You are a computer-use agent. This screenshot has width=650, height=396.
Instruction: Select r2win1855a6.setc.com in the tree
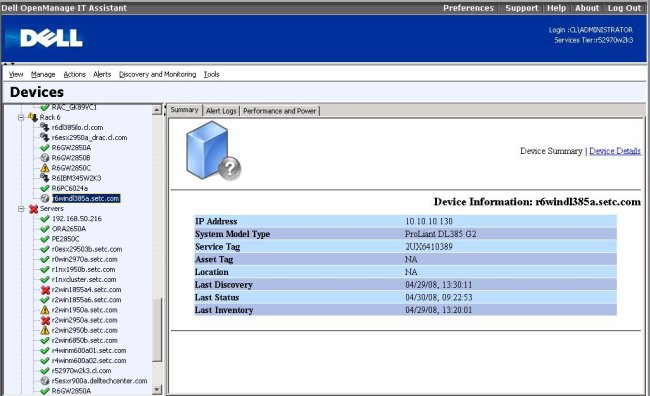(87, 300)
